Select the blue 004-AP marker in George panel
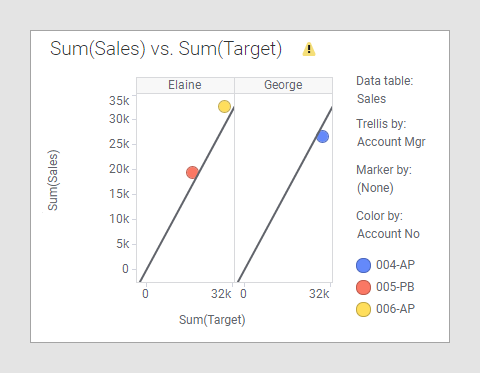480x373 pixels. (x=322, y=136)
